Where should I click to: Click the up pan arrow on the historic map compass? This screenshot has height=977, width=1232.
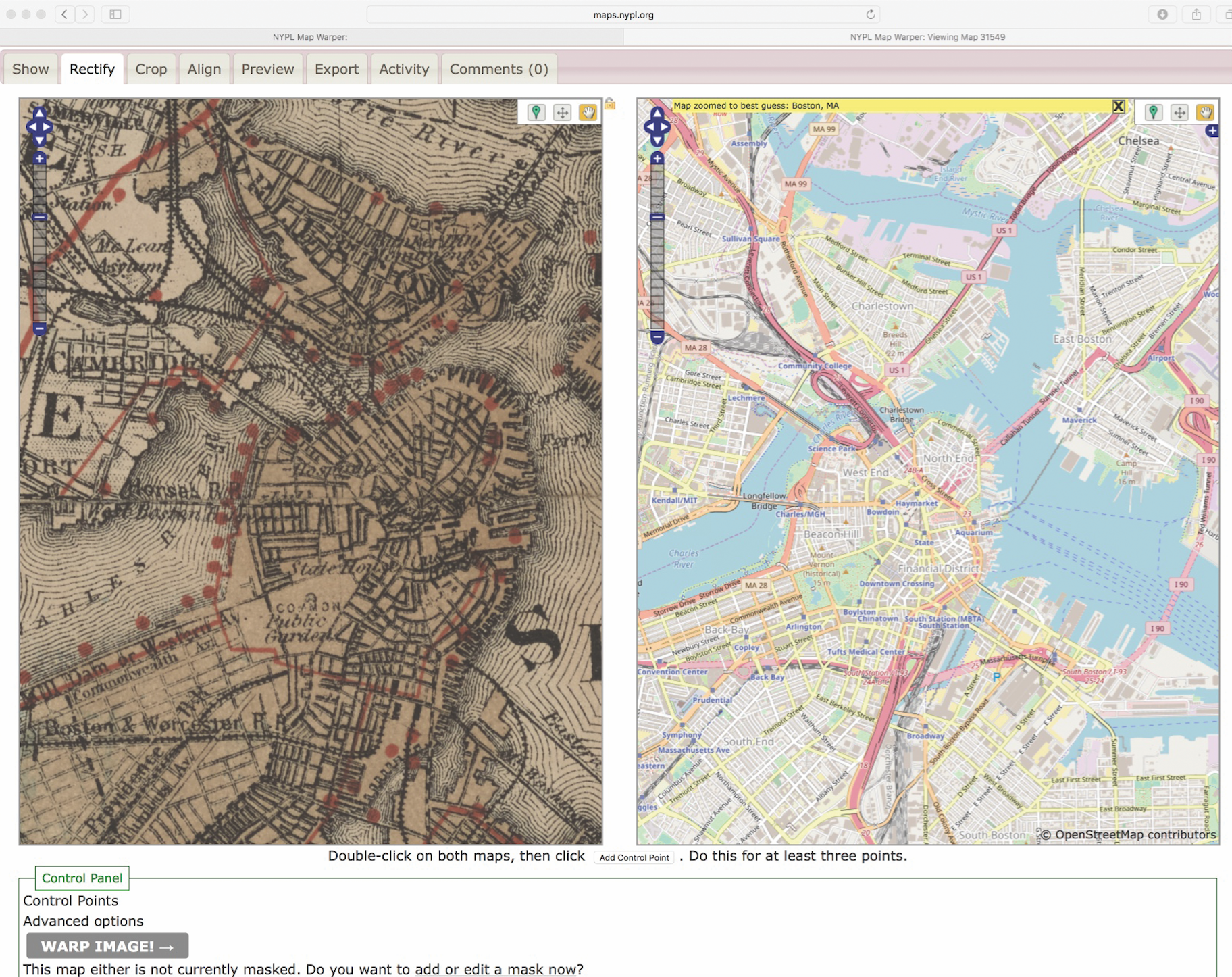38,114
